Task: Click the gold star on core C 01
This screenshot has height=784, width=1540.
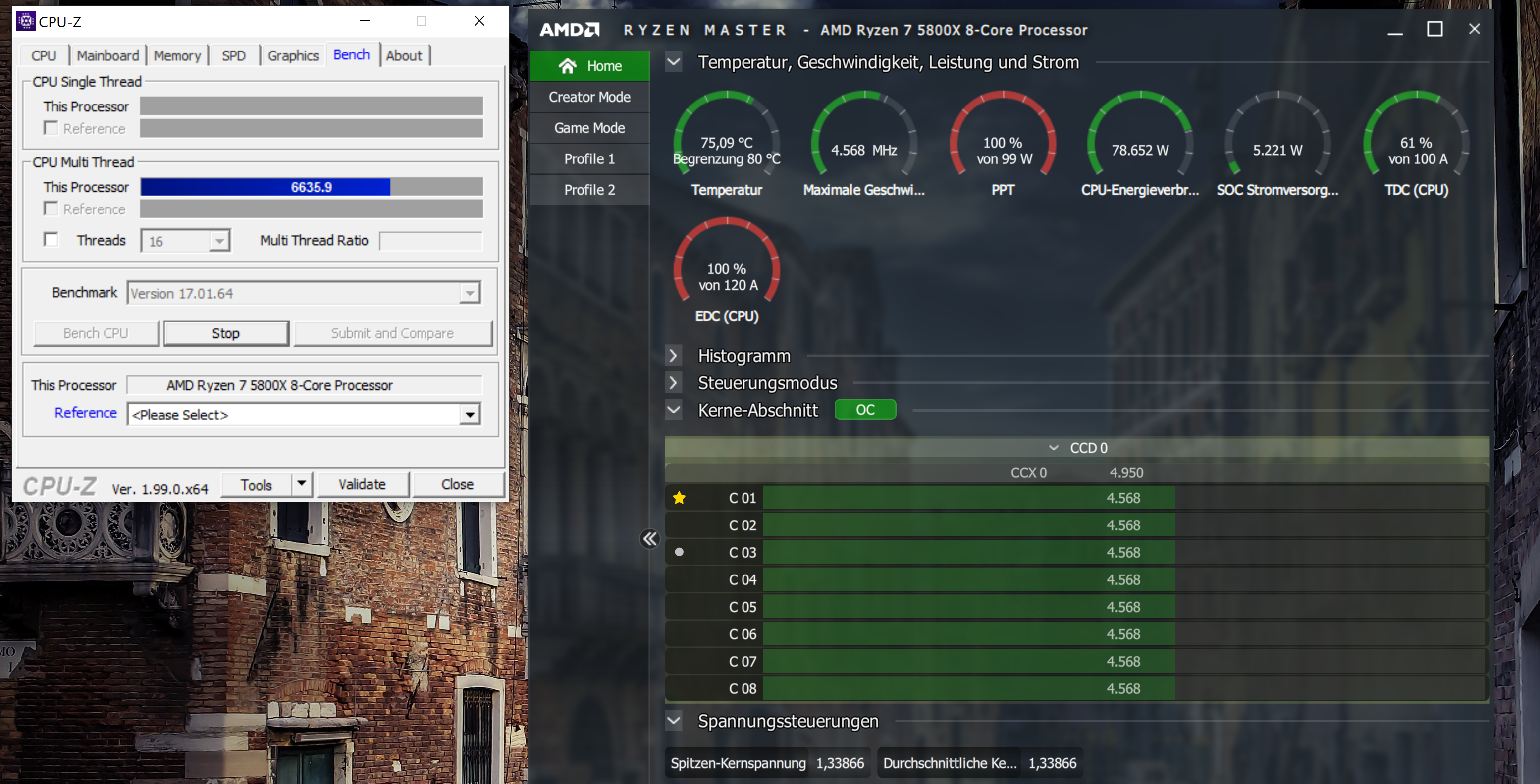Action: (x=679, y=498)
